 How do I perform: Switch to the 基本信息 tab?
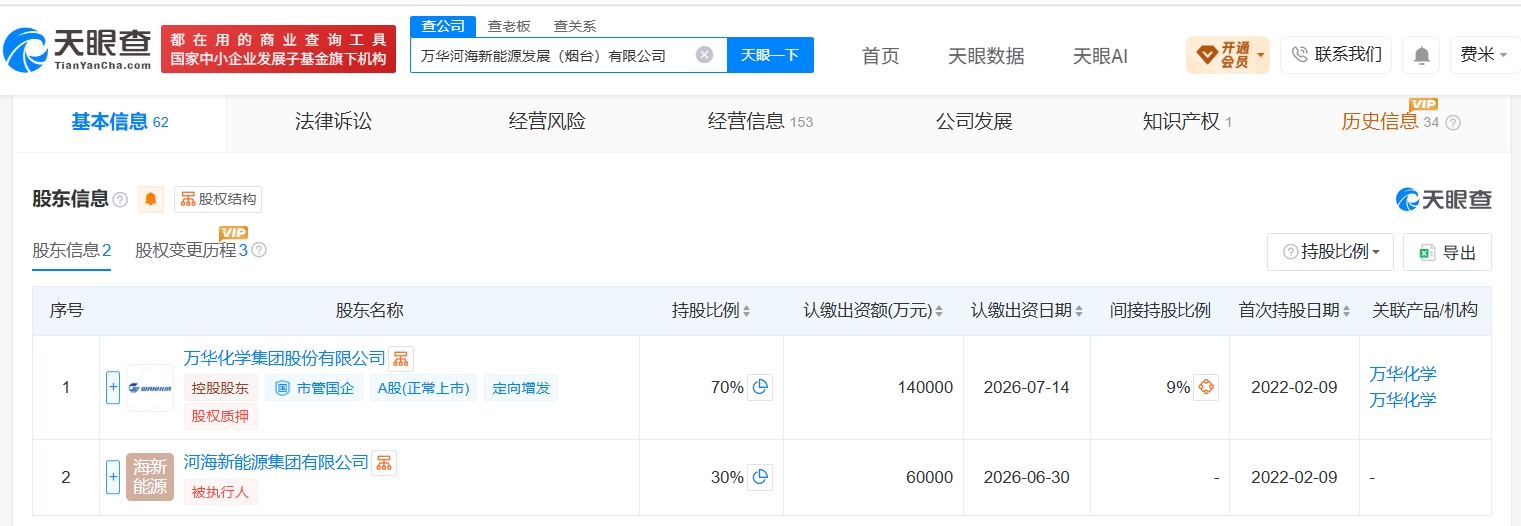119,122
